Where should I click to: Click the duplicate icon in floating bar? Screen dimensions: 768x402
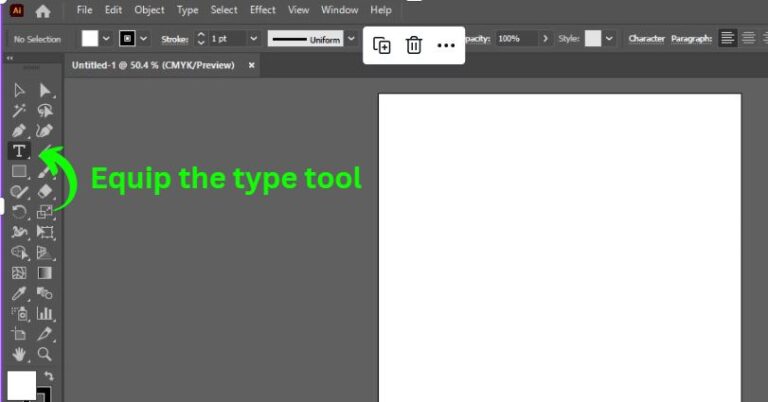click(382, 45)
